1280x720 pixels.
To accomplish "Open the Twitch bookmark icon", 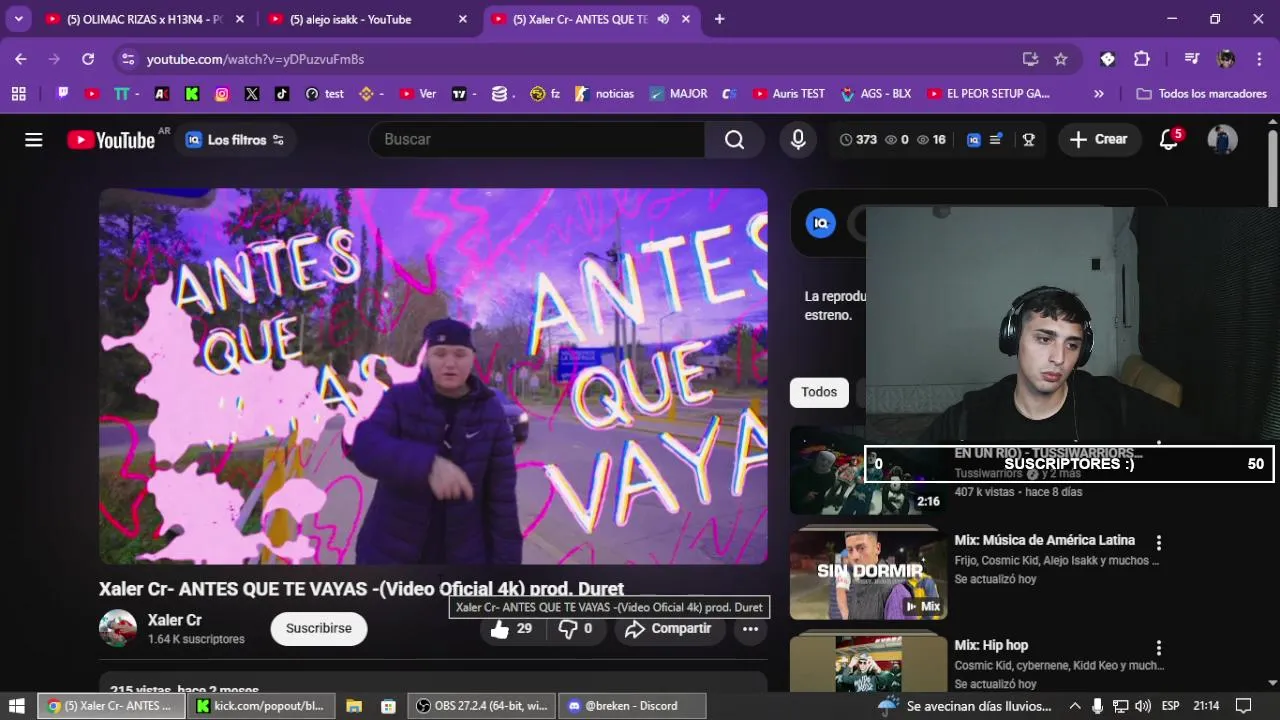I will point(63,94).
